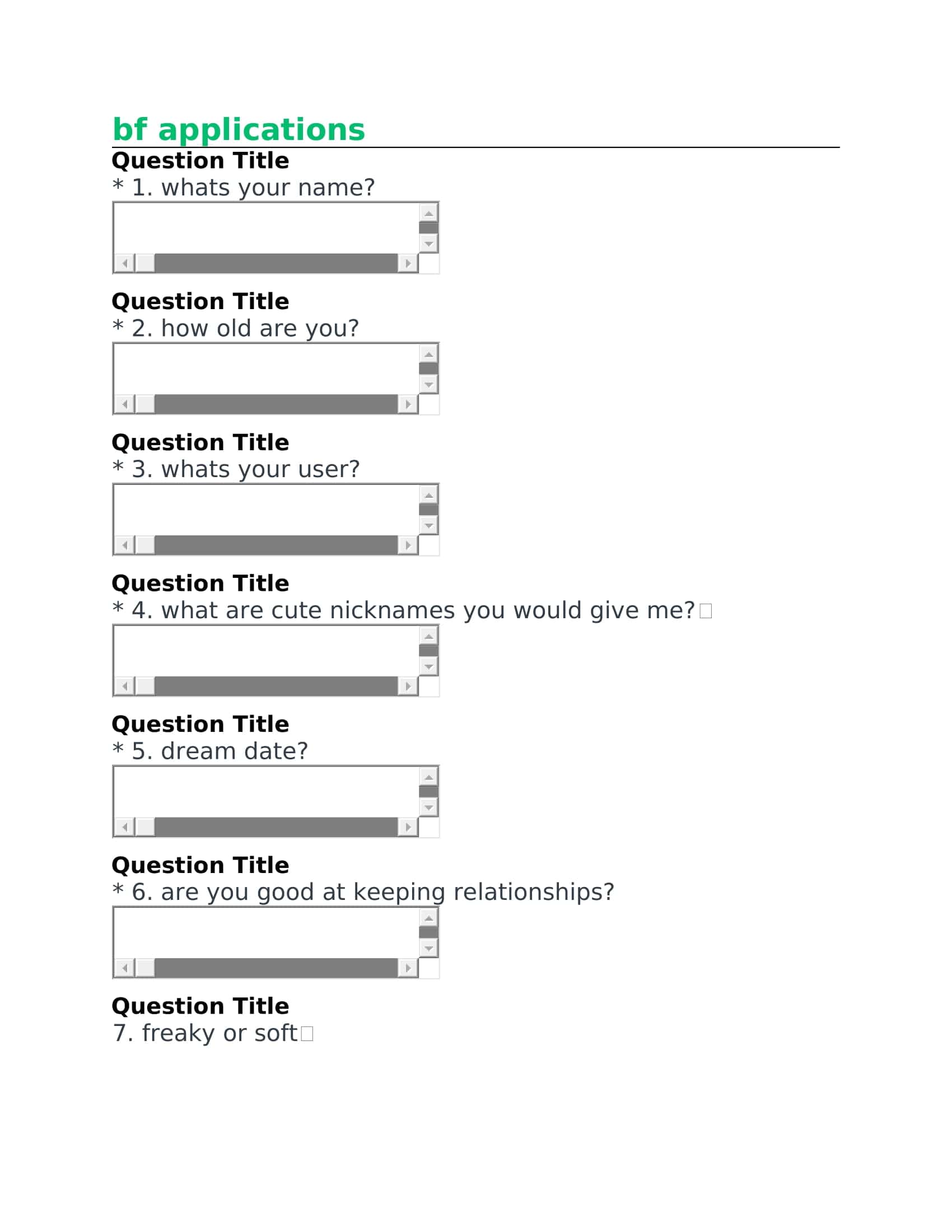Click down arrow in name box scrollbar
Image resolution: width=952 pixels, height=1232 pixels.
[428, 244]
